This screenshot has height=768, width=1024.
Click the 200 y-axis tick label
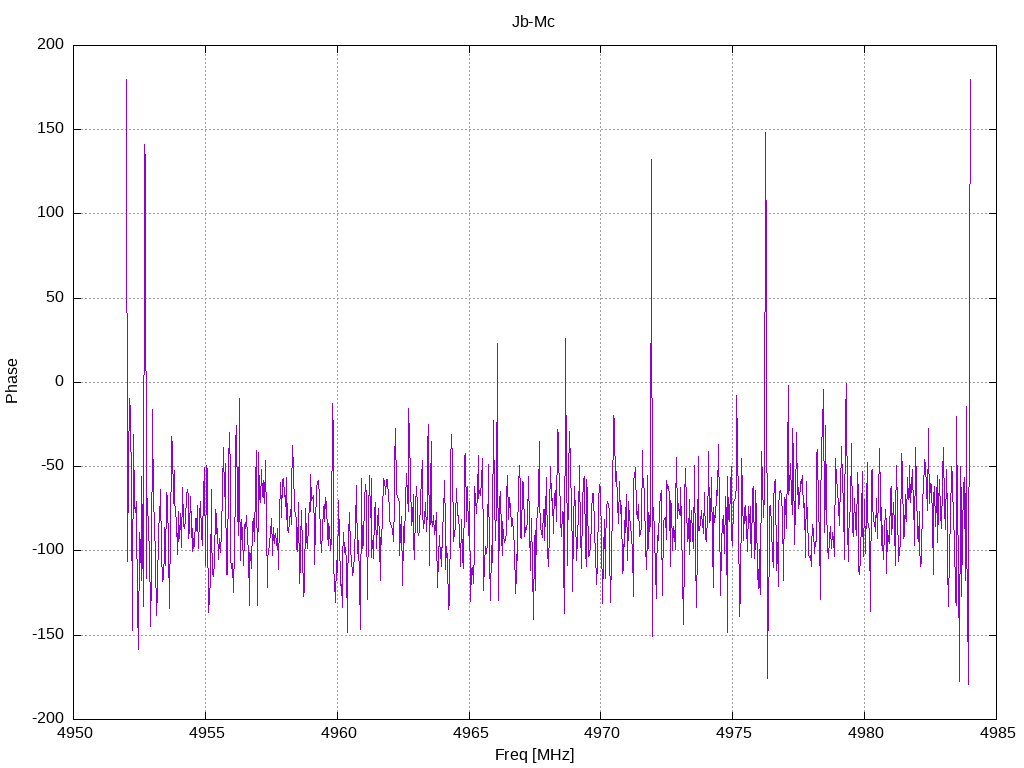coord(51,44)
